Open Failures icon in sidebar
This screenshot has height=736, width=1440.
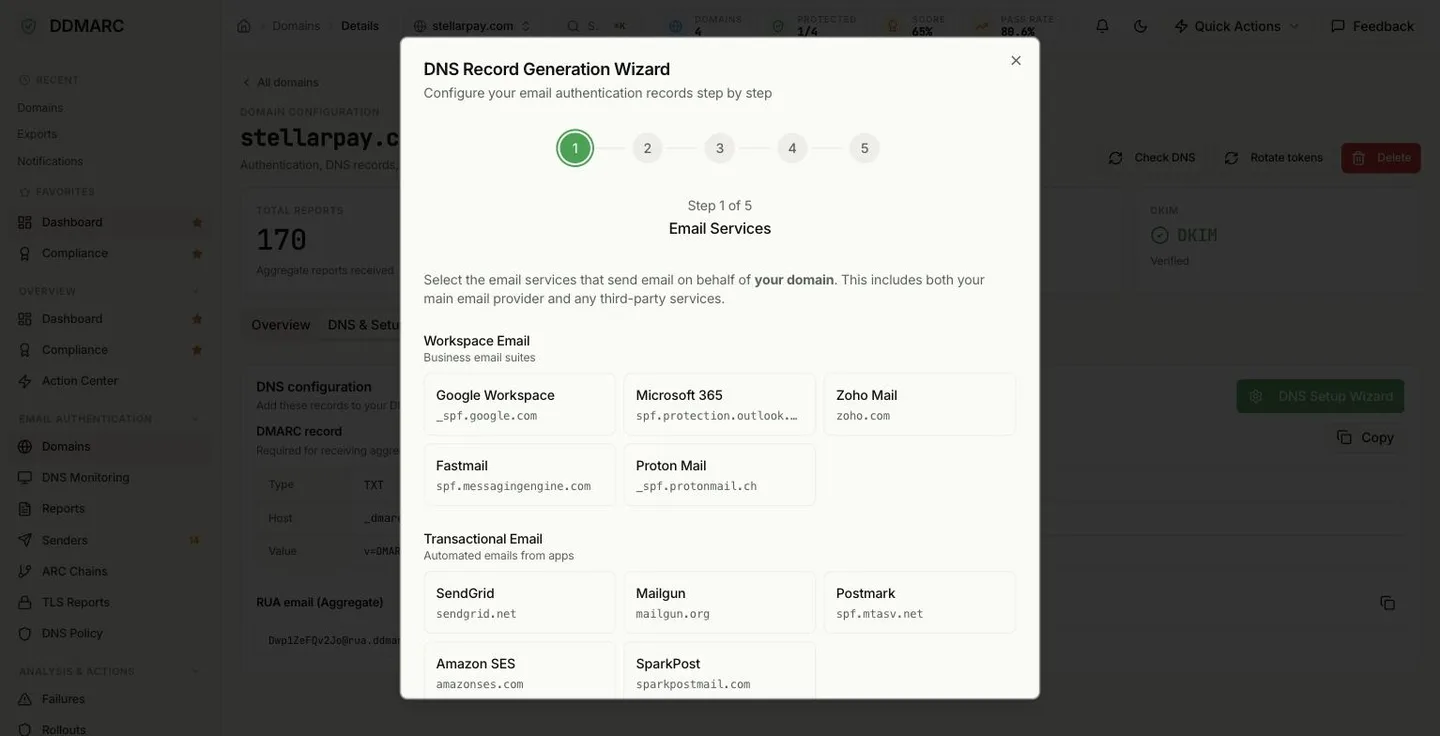point(25,699)
